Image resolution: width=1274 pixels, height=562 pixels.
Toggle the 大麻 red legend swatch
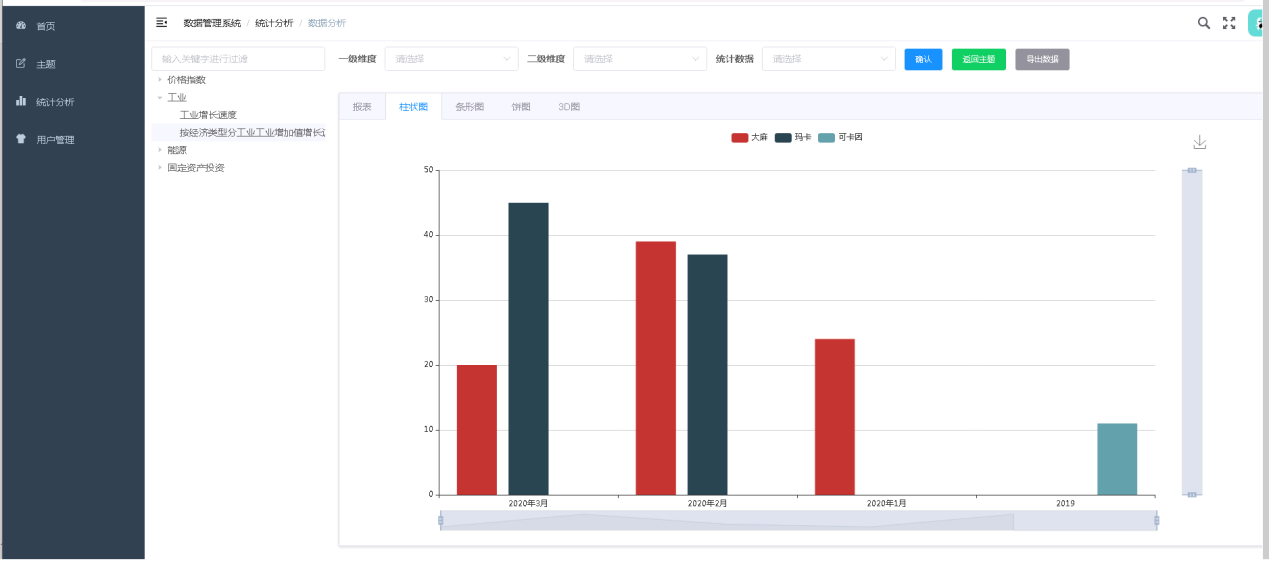tap(740, 137)
